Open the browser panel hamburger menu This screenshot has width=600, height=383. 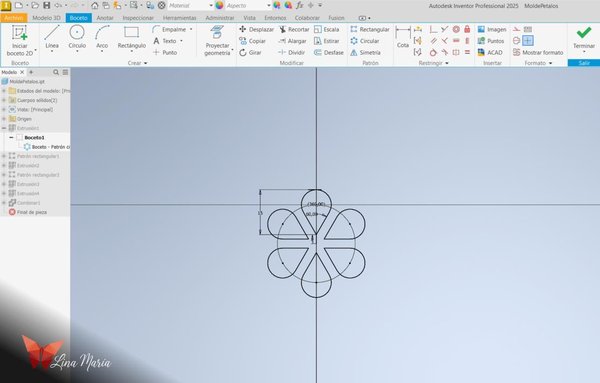(x=65, y=72)
